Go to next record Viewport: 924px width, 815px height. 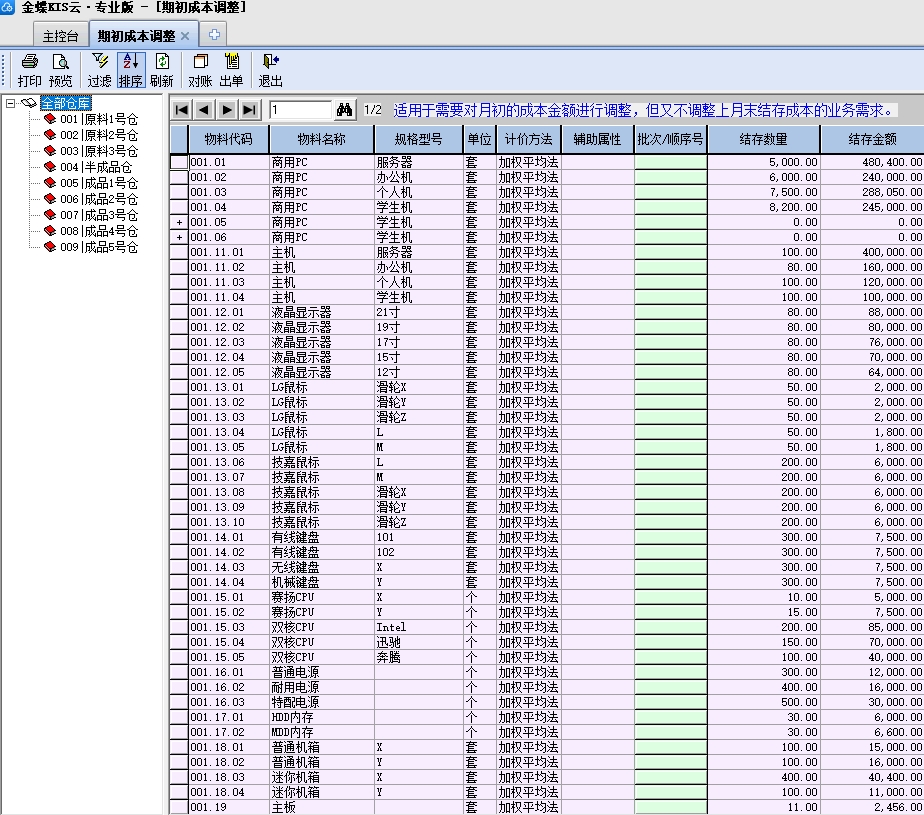[226, 110]
